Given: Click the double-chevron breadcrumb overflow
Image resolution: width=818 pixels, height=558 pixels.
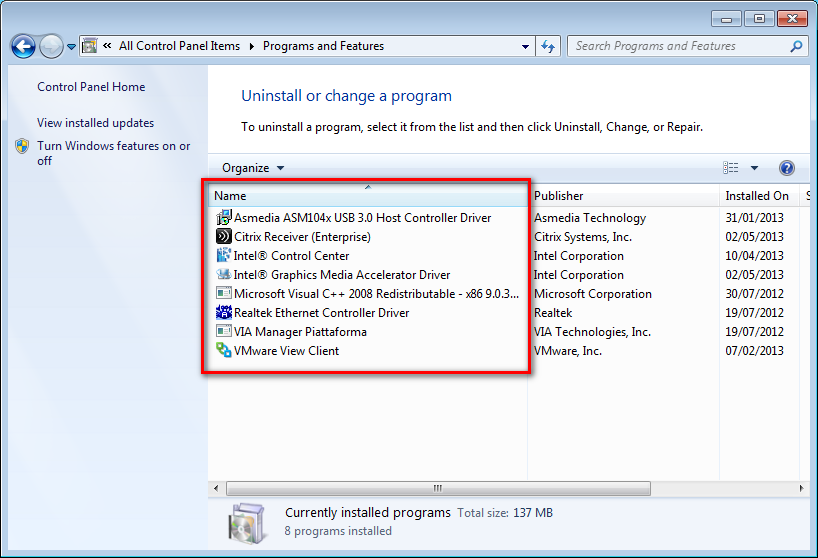Looking at the screenshot, I should coord(107,46).
